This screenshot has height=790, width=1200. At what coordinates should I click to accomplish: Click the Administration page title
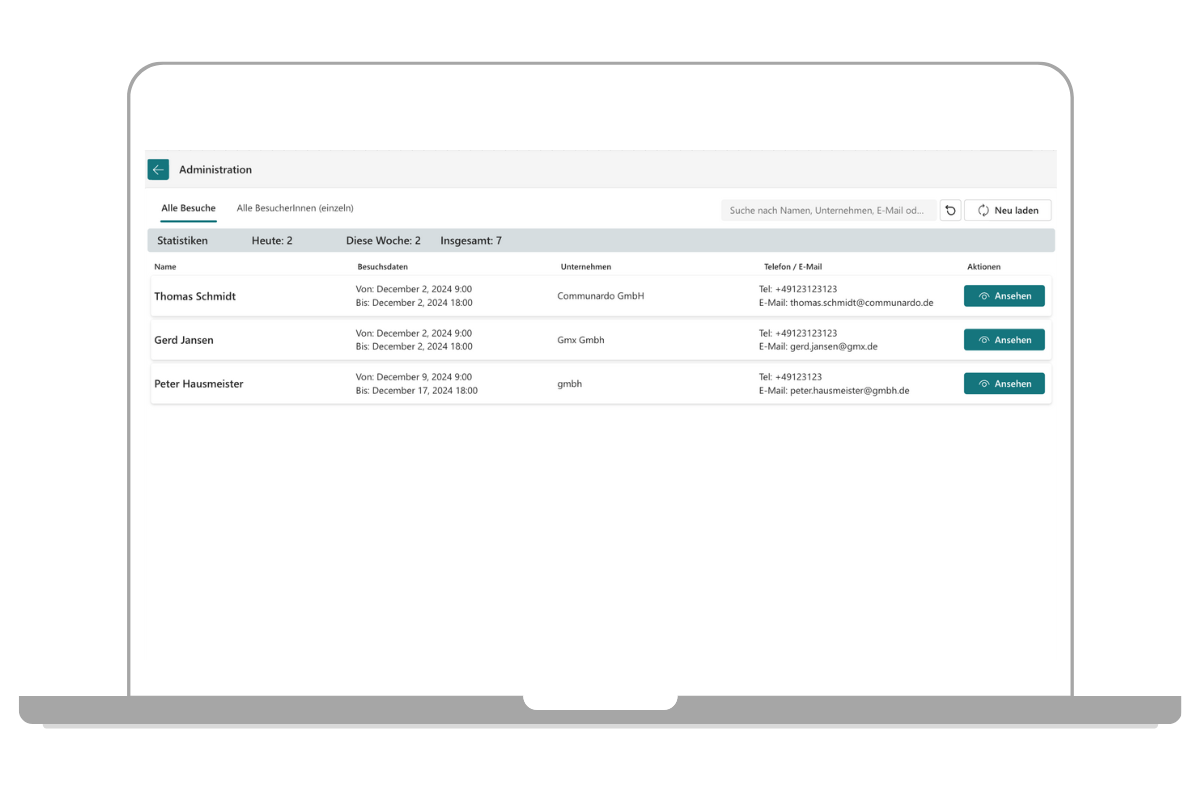pos(216,170)
